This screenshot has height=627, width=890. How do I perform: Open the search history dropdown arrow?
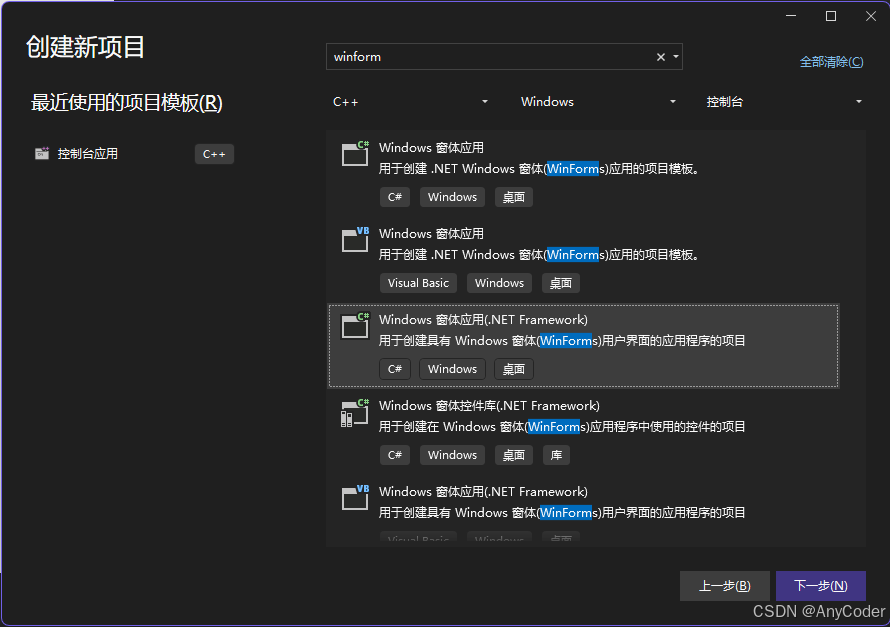click(675, 57)
